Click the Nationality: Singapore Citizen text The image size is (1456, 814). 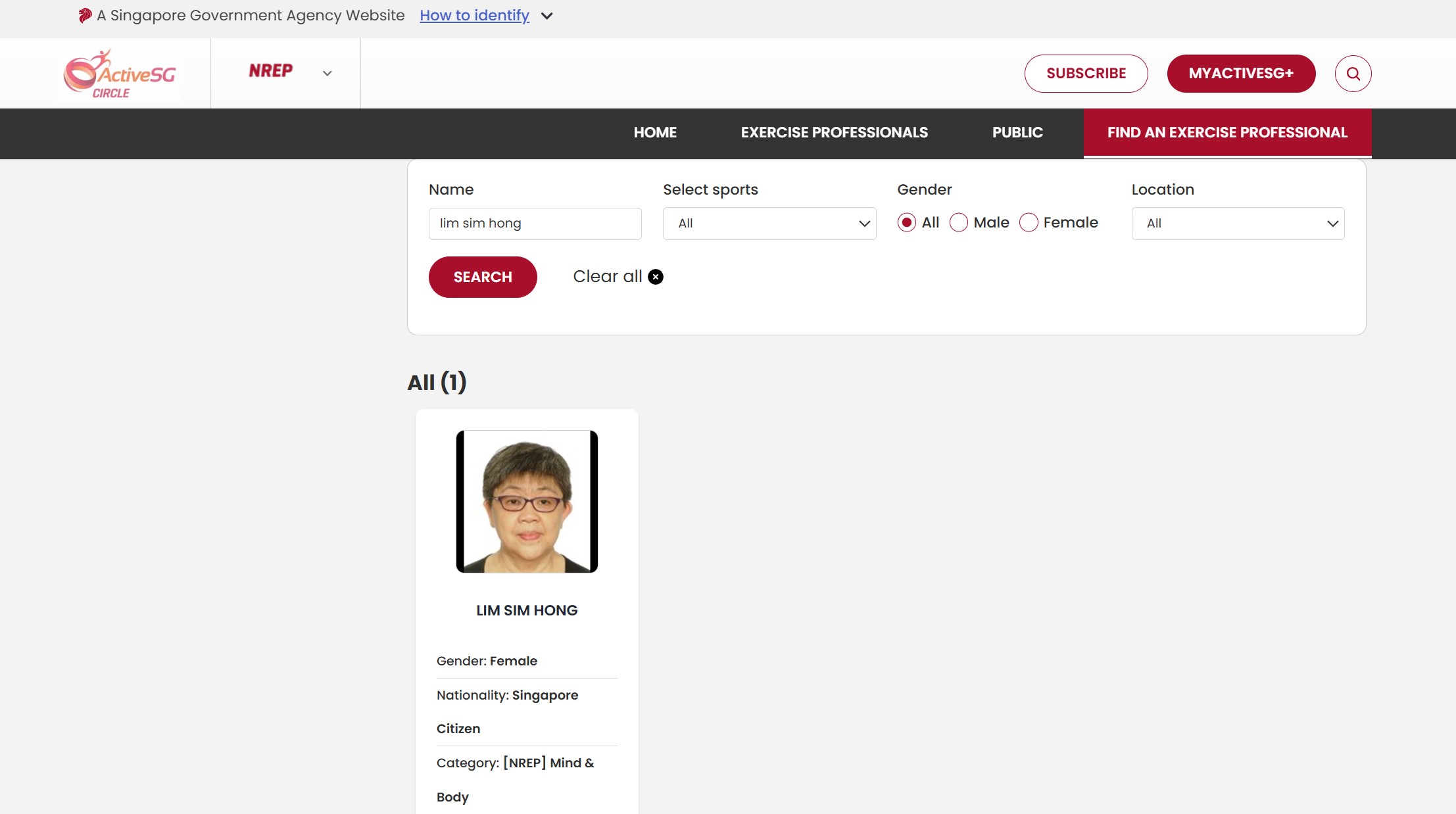coord(507,712)
